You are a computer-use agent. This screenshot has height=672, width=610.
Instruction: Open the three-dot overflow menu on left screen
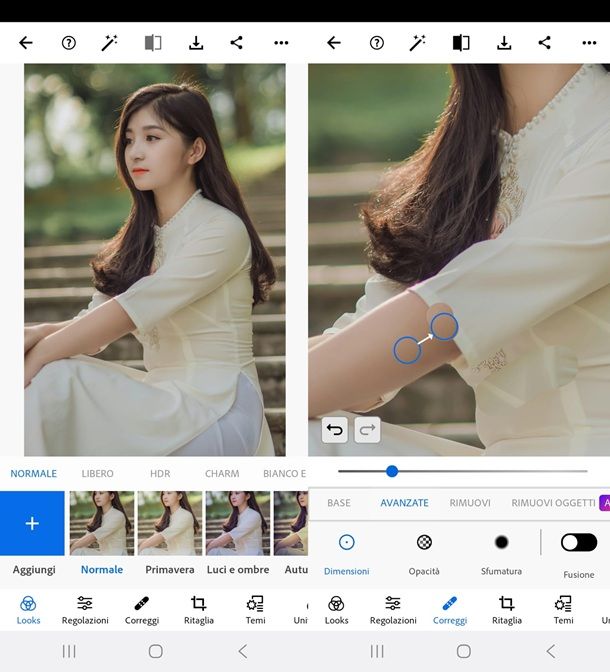tap(281, 43)
